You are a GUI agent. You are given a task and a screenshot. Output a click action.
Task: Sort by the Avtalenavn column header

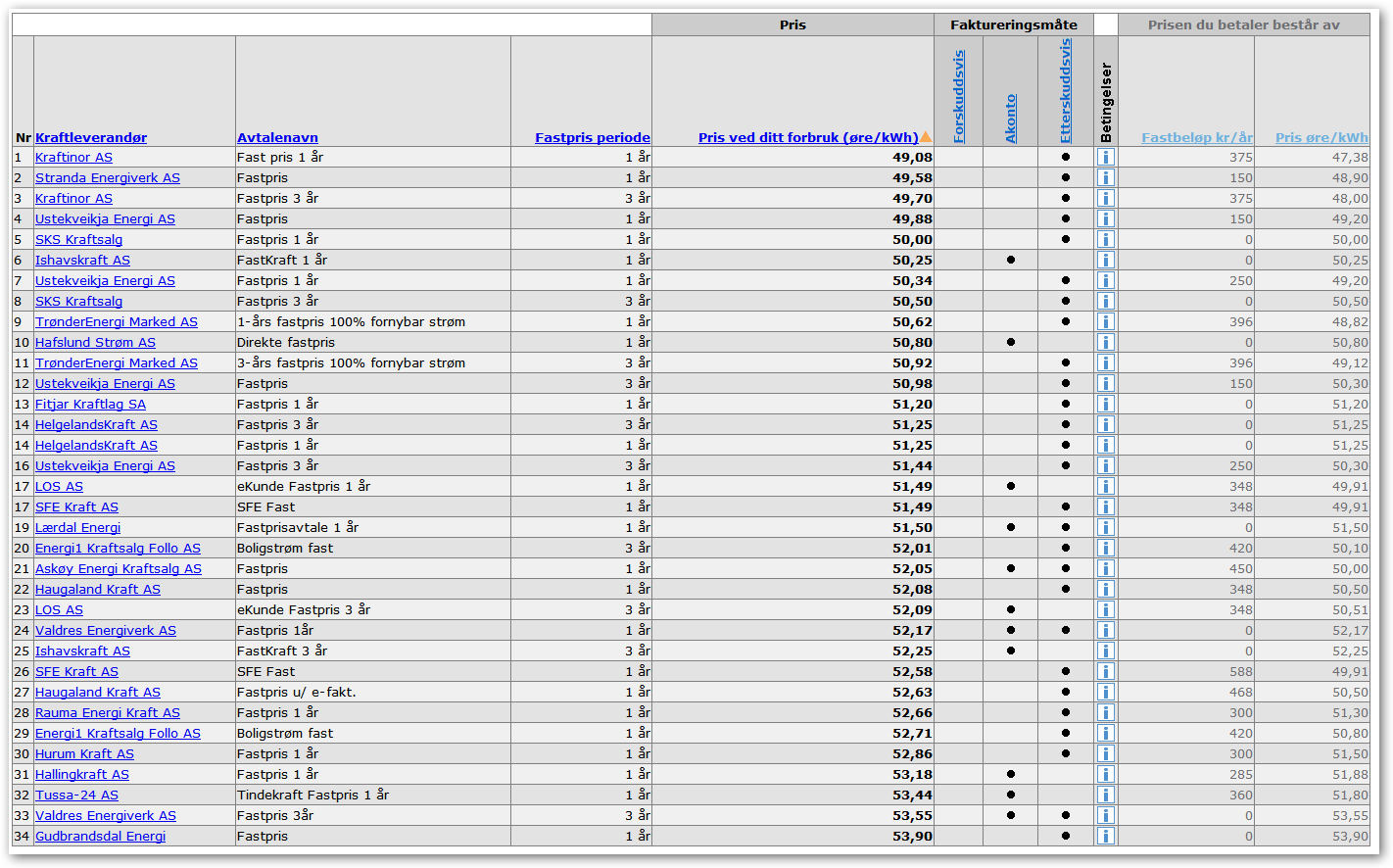pyautogui.click(x=277, y=137)
